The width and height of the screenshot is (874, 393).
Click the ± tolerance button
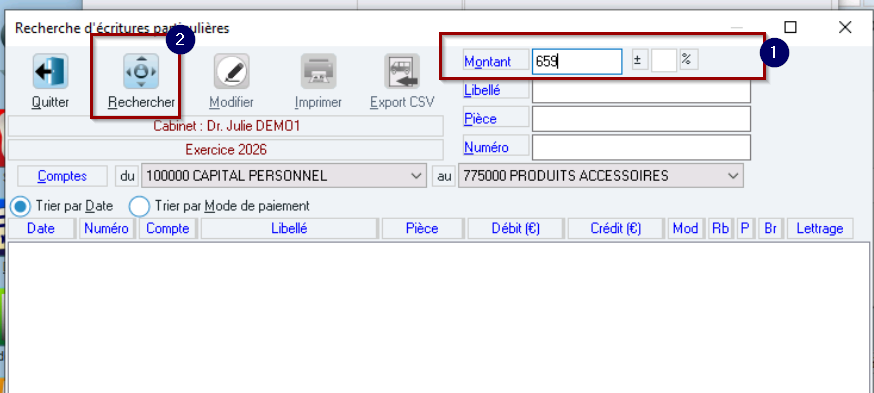coord(640,60)
